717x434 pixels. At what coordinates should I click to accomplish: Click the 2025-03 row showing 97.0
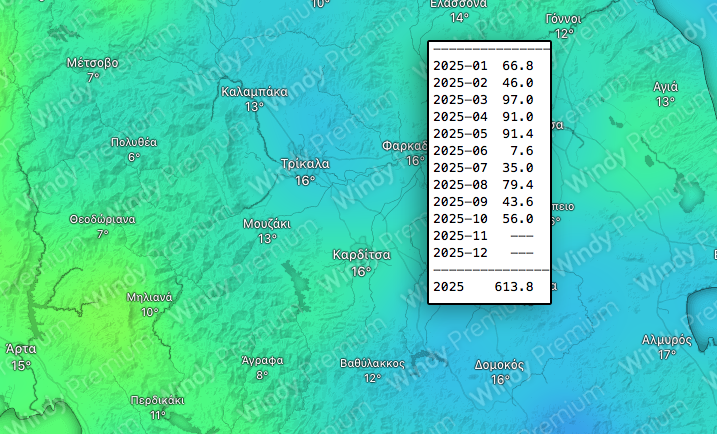[484, 100]
